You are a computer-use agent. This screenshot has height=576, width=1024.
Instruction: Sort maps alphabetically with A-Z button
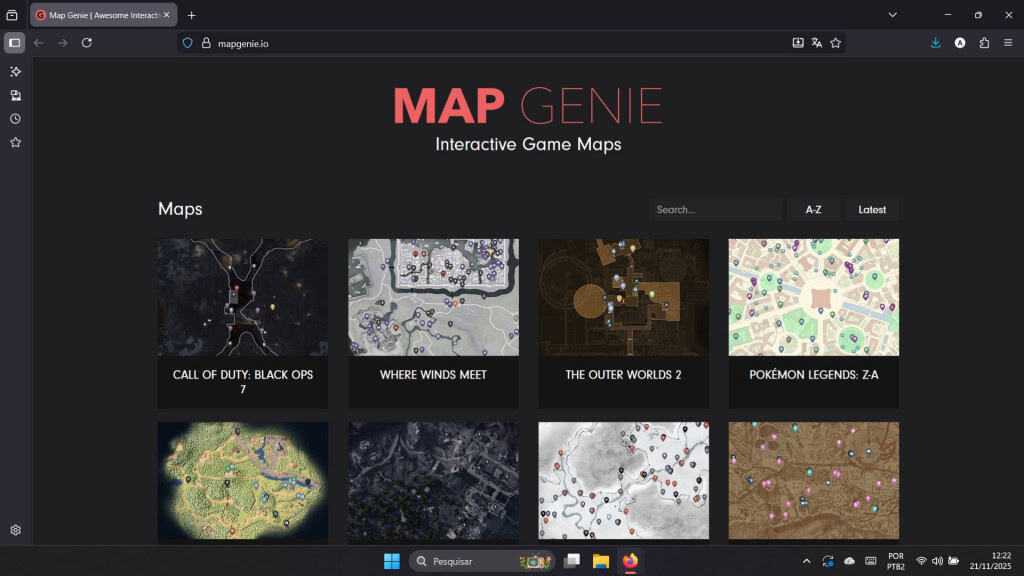click(x=813, y=209)
